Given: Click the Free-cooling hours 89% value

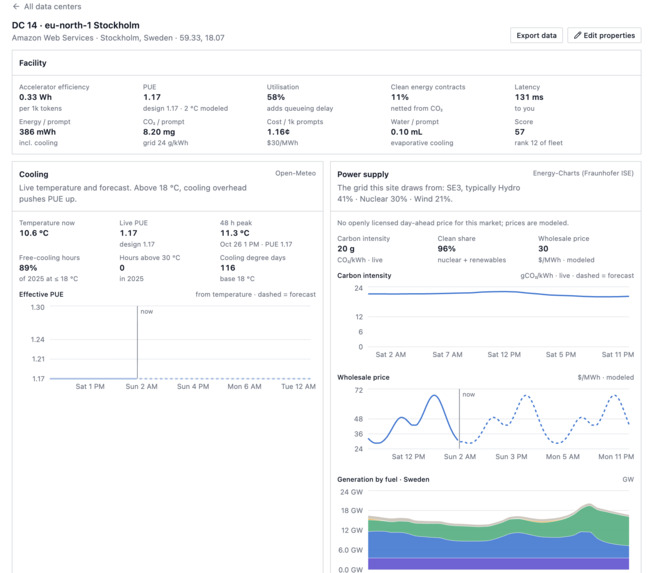Looking at the screenshot, I should pos(28,268).
